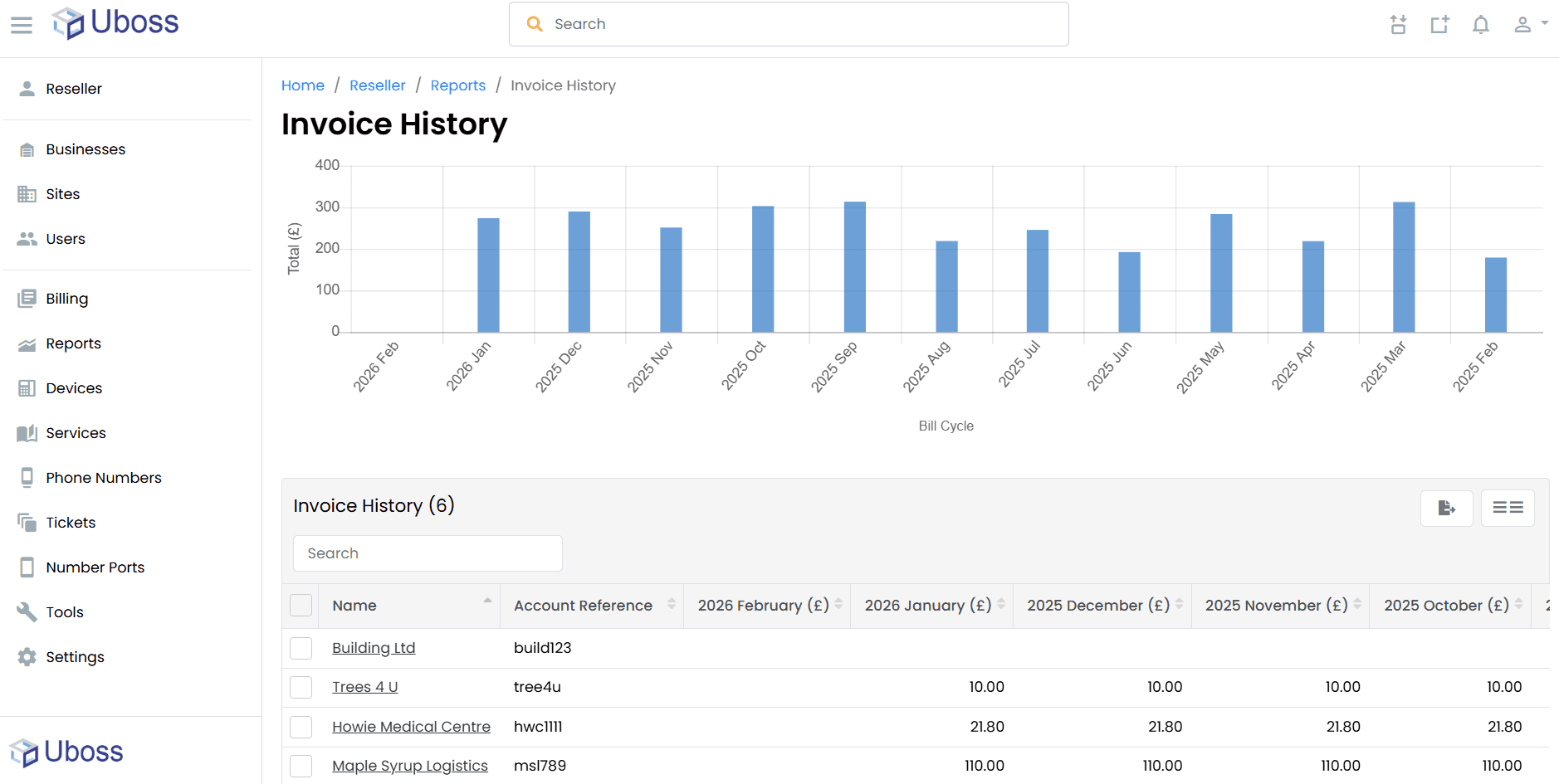Click the Tickets icon
Viewport: 1559px width, 784px height.
pyautogui.click(x=27, y=523)
